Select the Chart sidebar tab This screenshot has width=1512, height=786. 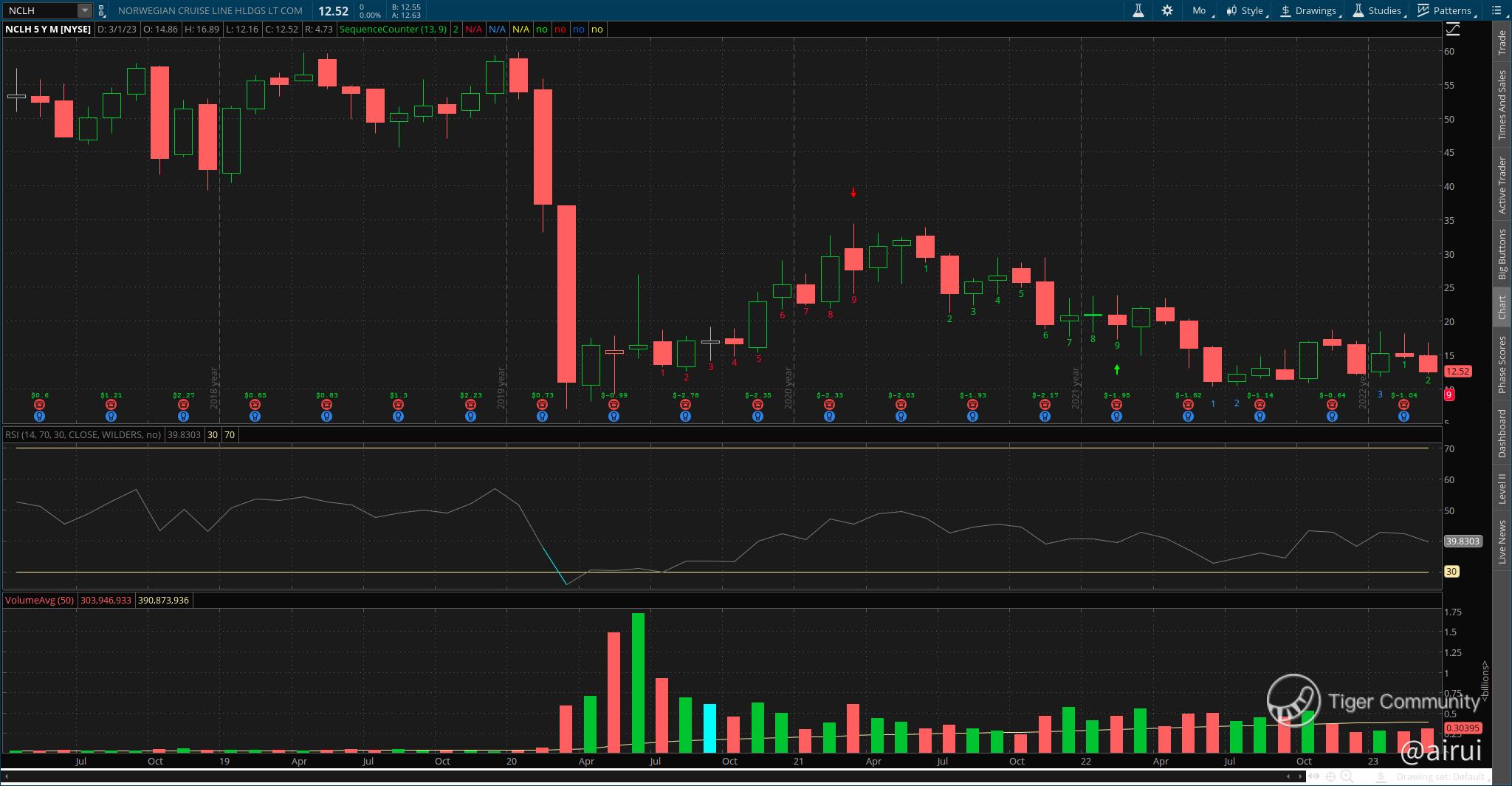click(1502, 308)
